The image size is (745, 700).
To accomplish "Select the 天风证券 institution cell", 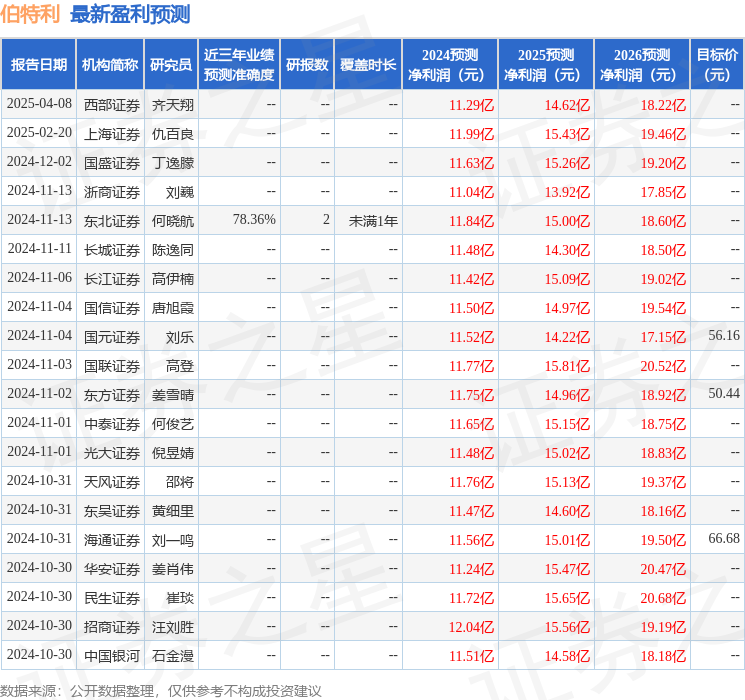I will pyautogui.click(x=112, y=482).
